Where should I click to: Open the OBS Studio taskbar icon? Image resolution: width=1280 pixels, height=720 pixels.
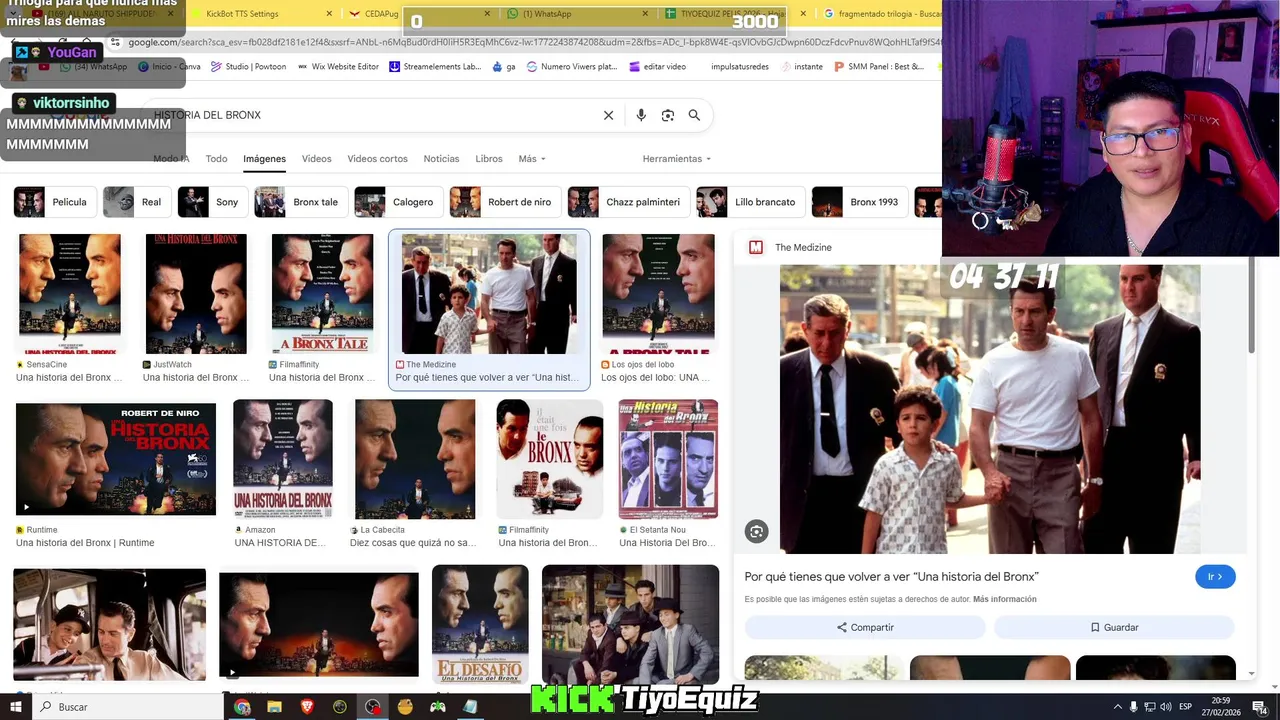point(372,707)
